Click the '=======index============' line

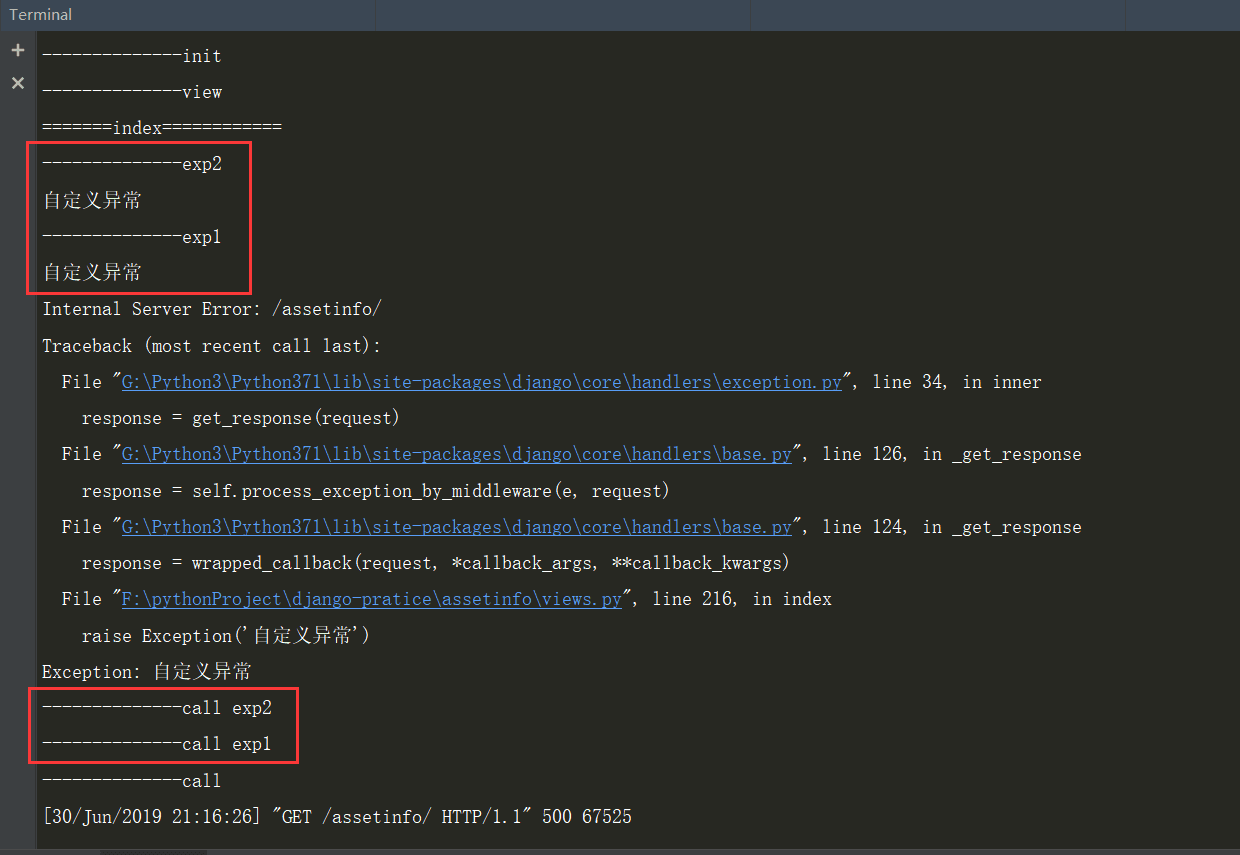[162, 128]
